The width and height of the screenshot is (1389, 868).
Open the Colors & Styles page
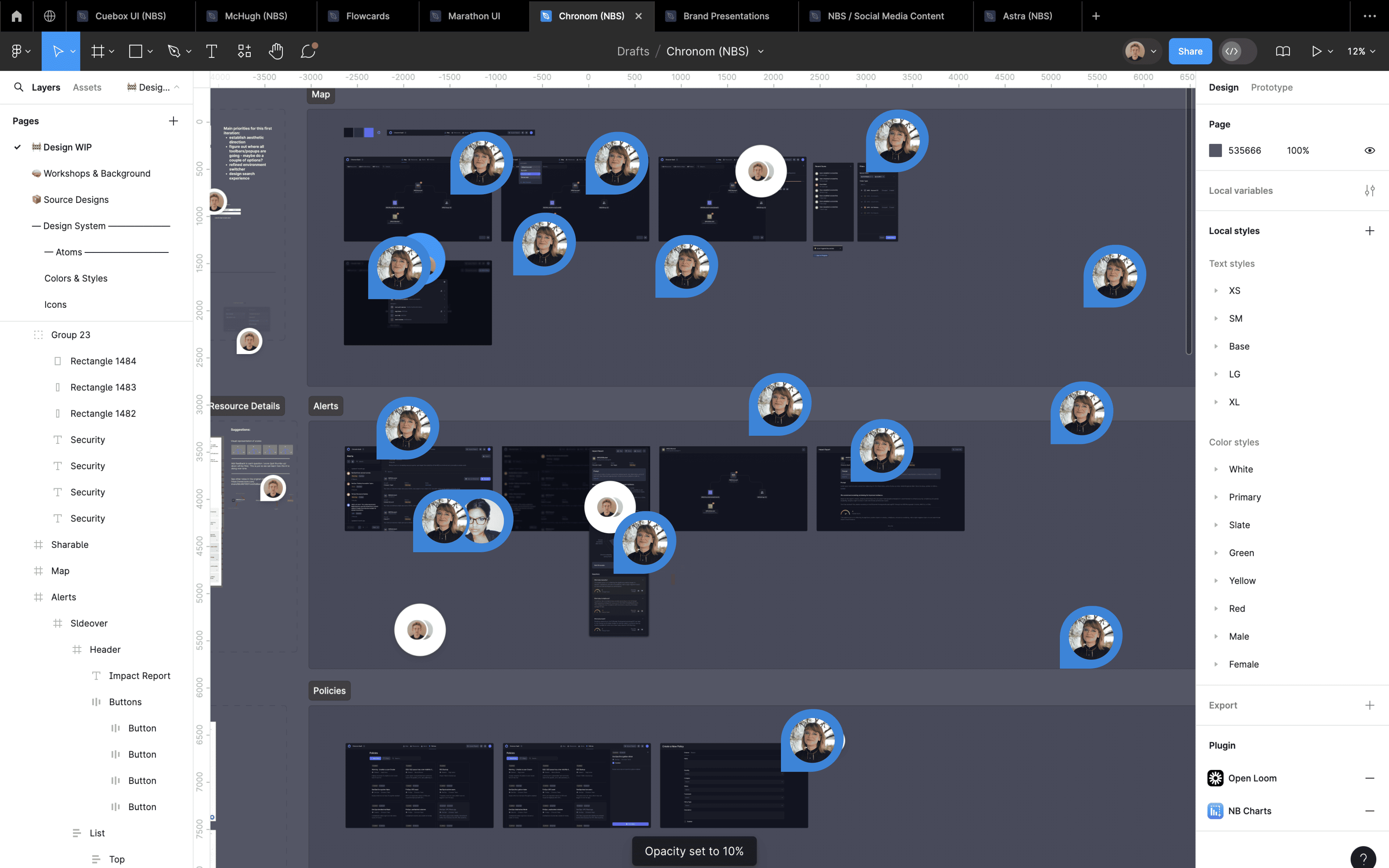pyautogui.click(x=76, y=278)
